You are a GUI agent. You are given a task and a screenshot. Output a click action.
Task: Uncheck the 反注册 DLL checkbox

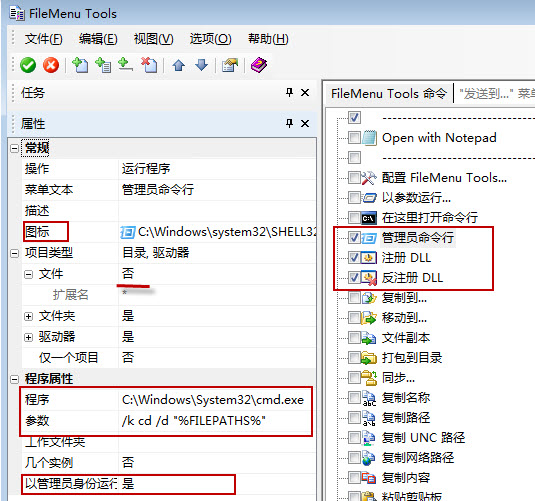(354, 277)
